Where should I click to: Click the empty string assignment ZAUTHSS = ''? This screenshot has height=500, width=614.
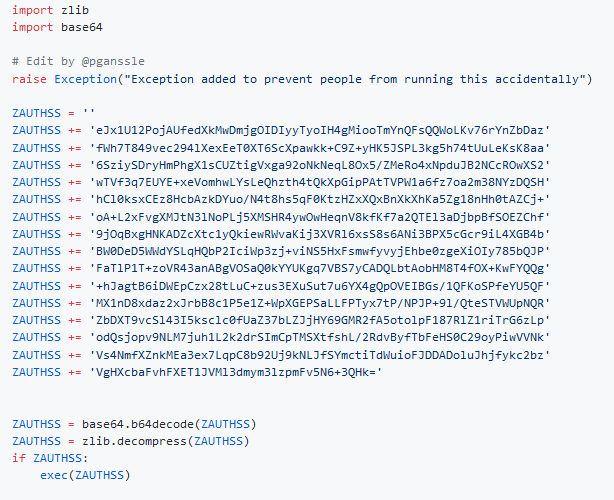53,112
